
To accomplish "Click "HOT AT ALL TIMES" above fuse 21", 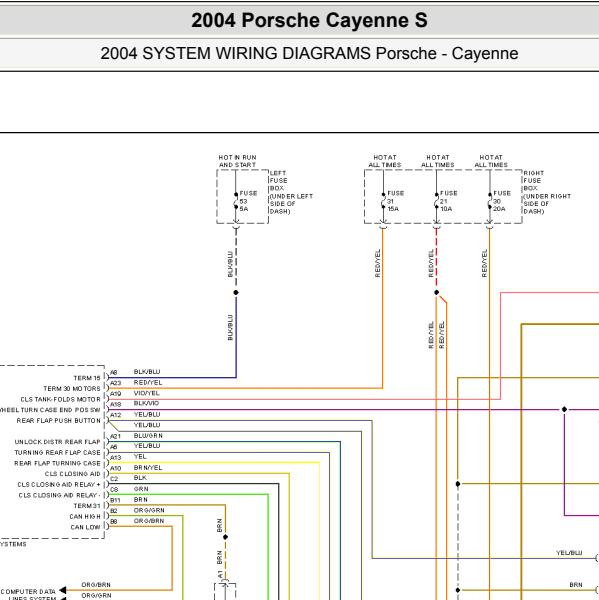I will pos(438,161).
